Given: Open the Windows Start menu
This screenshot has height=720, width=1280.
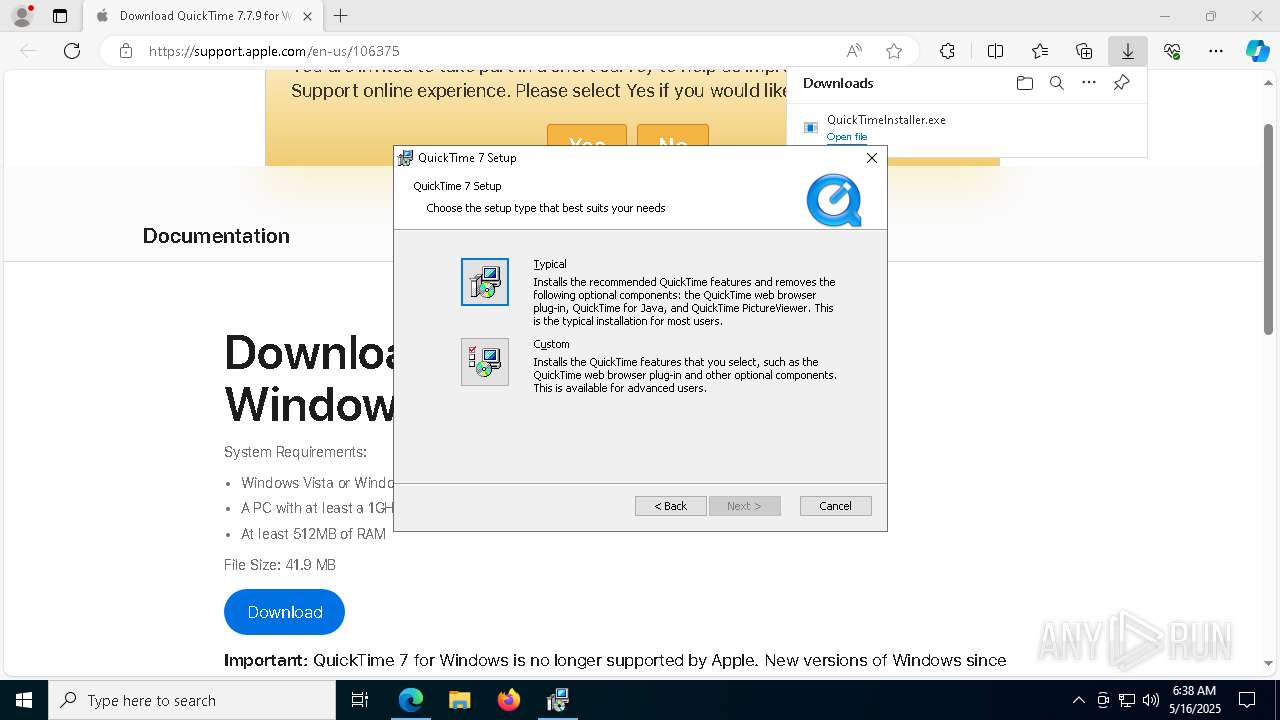Looking at the screenshot, I should (24, 700).
